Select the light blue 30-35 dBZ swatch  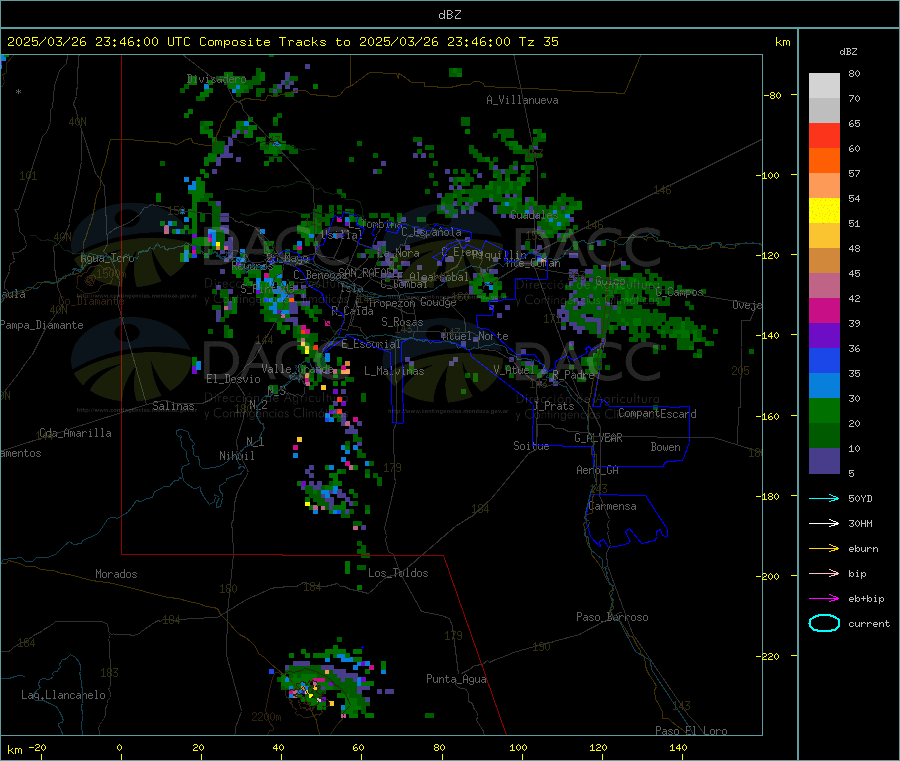[824, 386]
